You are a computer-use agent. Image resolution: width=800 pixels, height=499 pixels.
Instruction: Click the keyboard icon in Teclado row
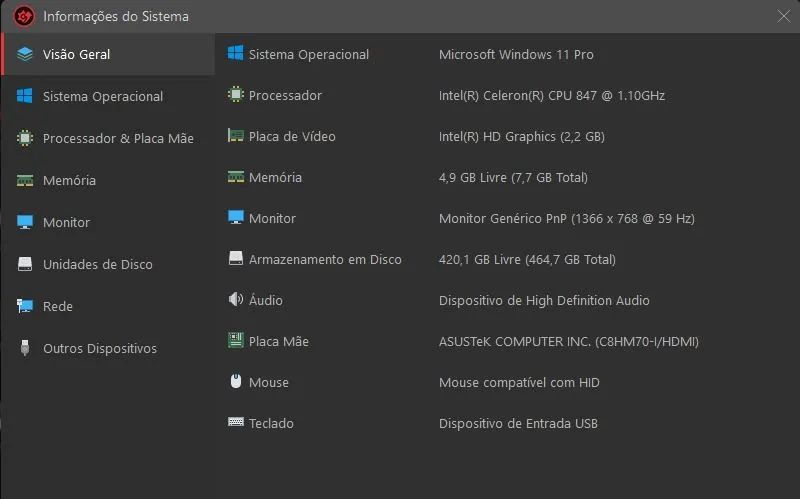click(235, 422)
